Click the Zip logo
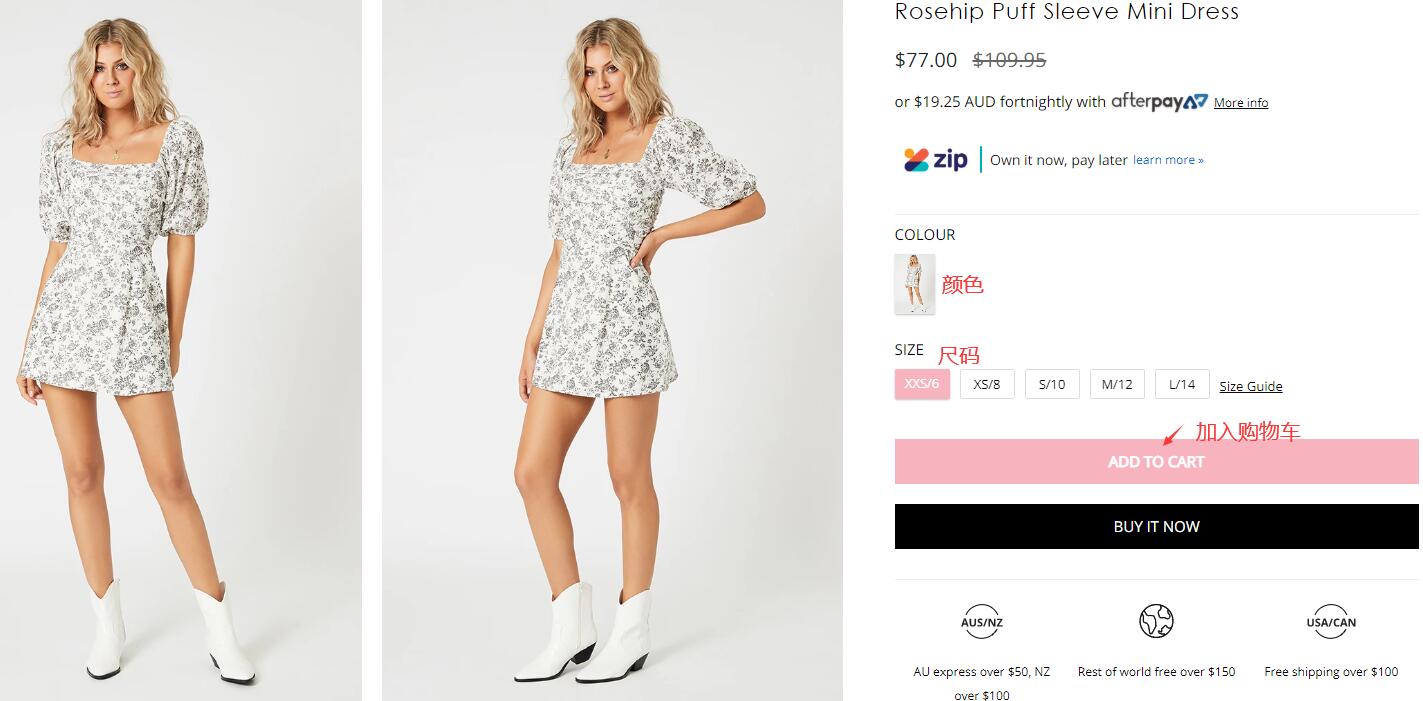 point(936,160)
